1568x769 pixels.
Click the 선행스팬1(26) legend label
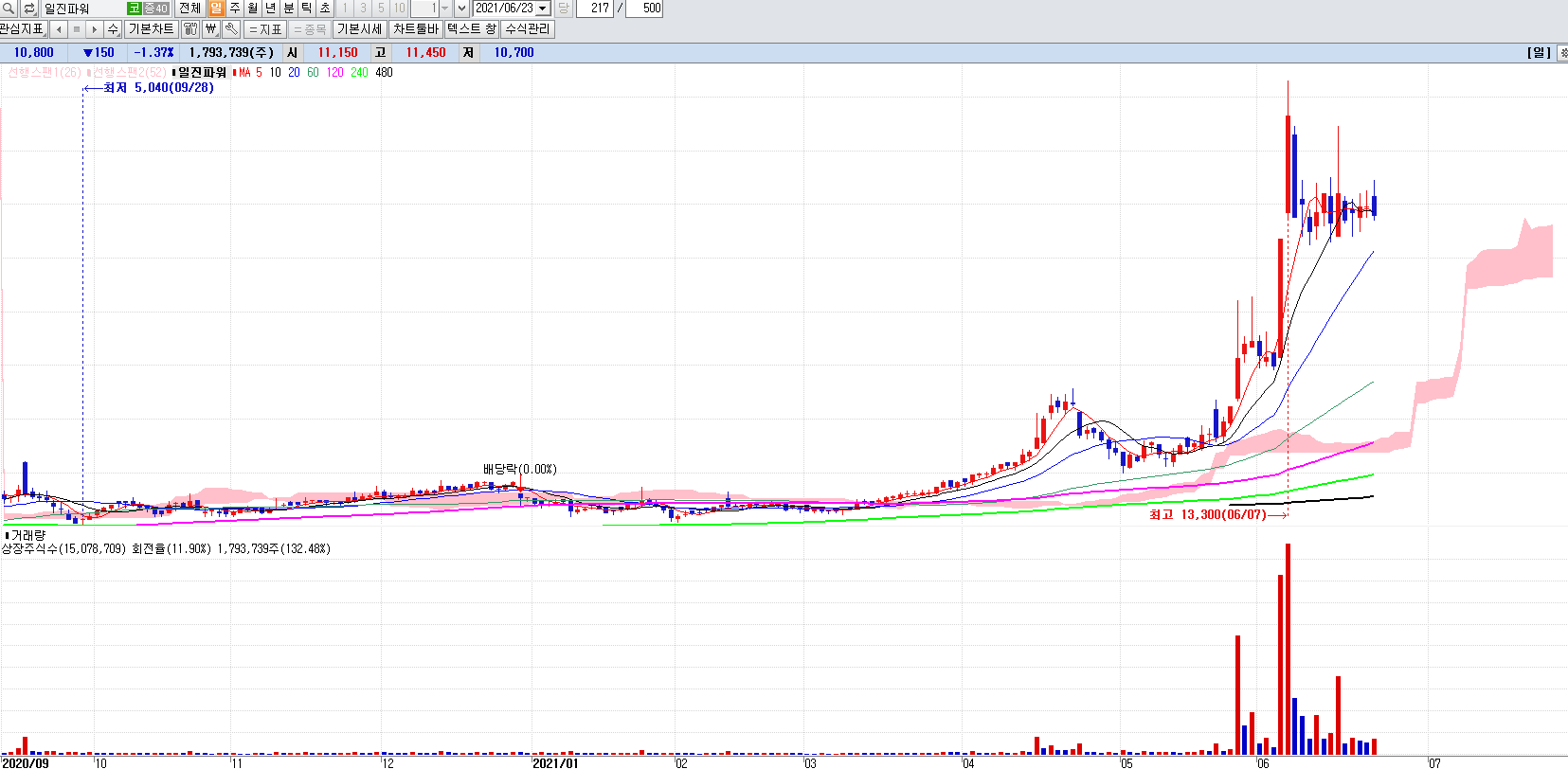(44, 73)
